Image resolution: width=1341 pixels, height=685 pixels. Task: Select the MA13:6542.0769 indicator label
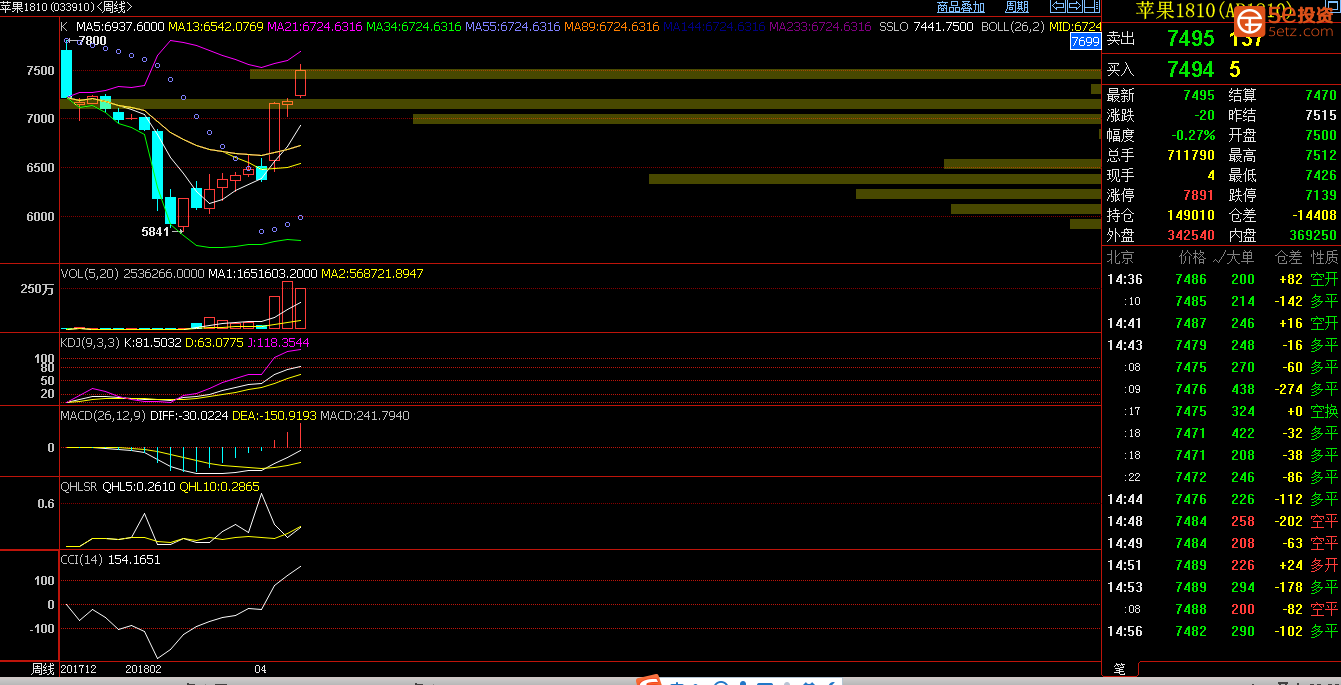[x=216, y=27]
